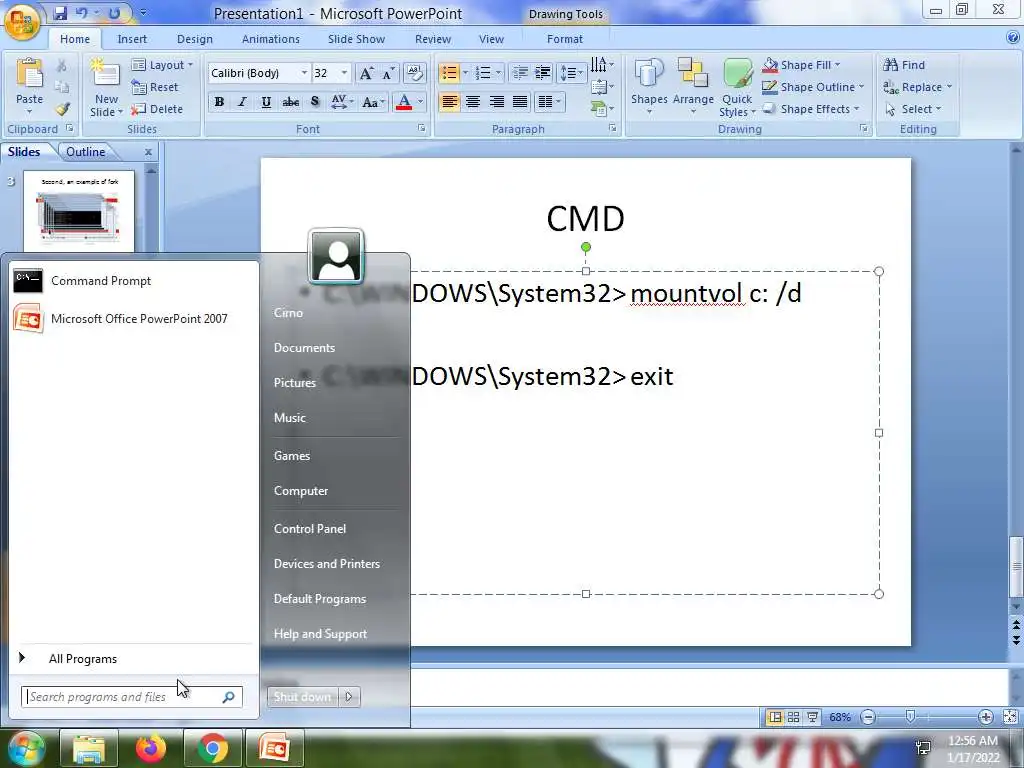Decrease font size with Shrink Font

tap(389, 73)
